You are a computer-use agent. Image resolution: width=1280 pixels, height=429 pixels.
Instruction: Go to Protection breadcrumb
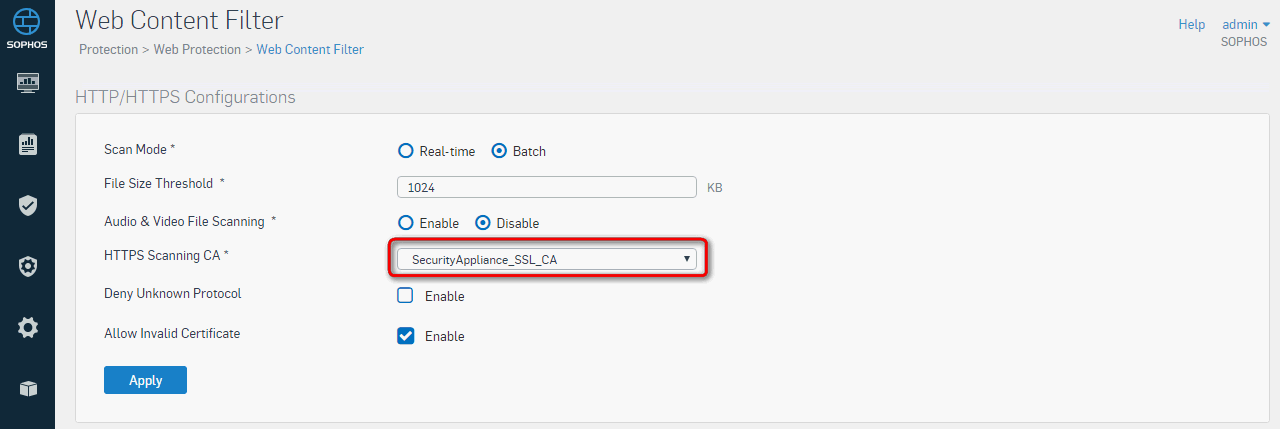click(x=108, y=49)
